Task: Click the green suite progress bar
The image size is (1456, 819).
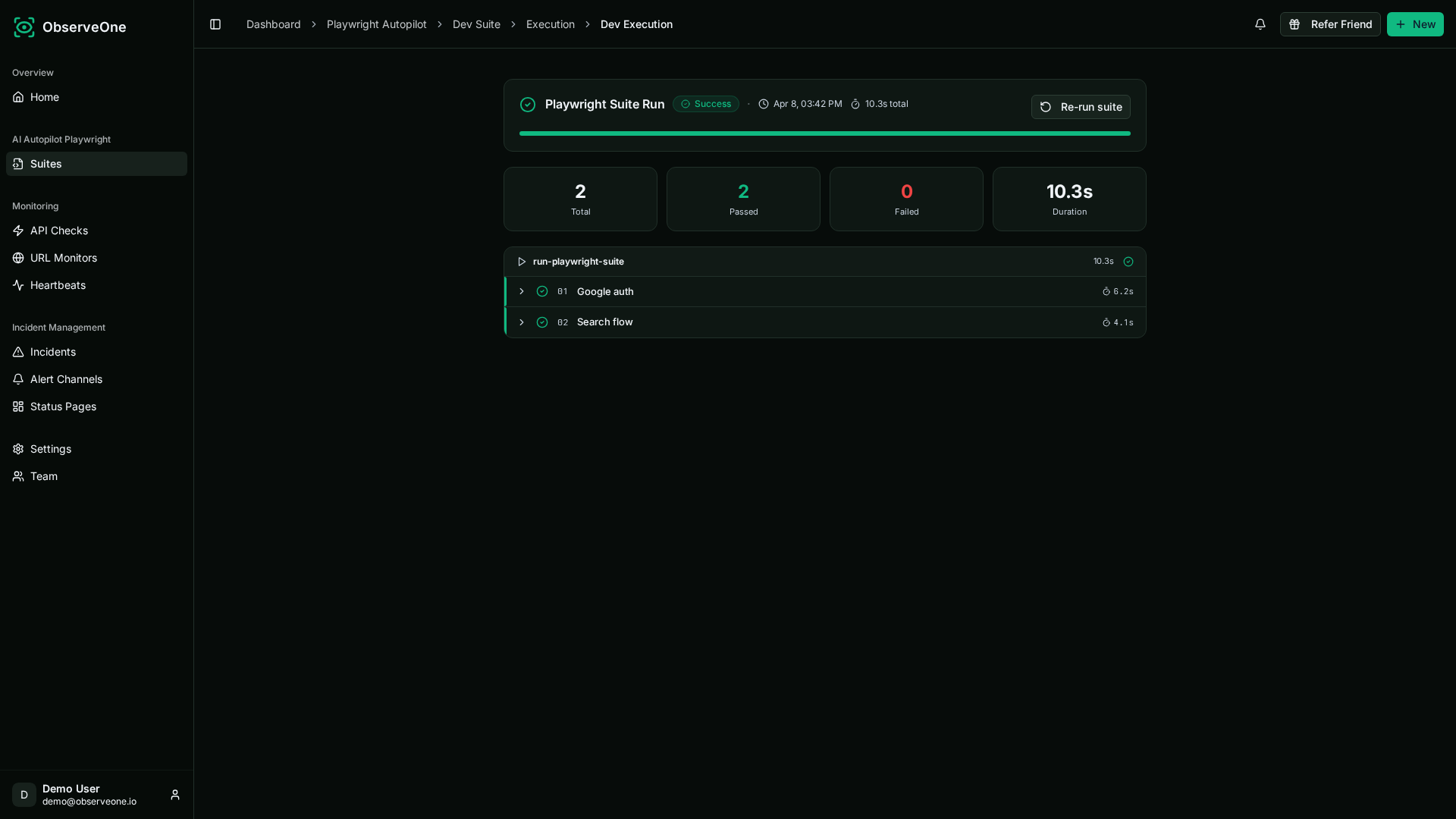Action: click(x=825, y=133)
